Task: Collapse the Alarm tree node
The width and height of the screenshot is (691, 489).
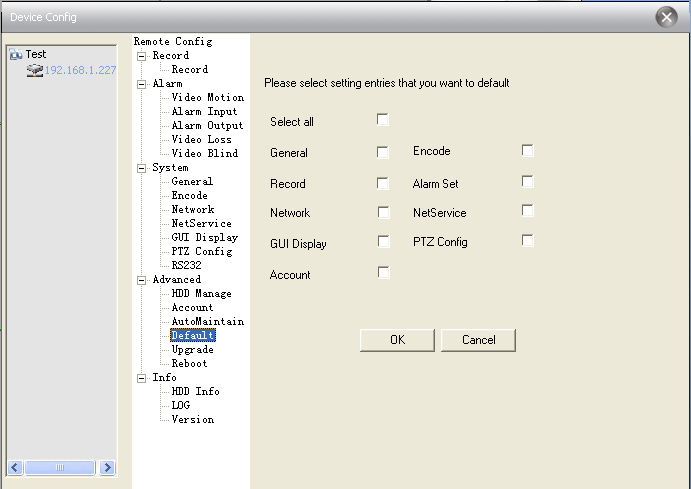Action: pyautogui.click(x=141, y=84)
